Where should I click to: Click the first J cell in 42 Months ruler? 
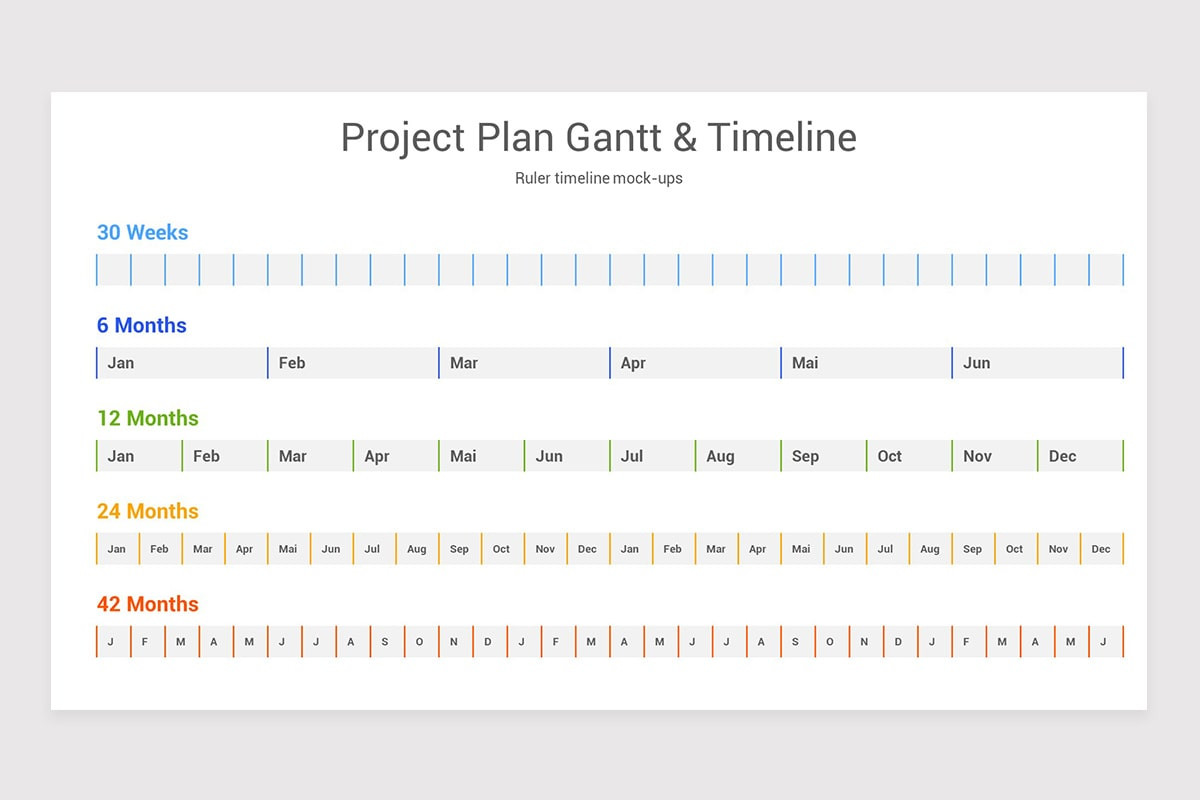114,642
